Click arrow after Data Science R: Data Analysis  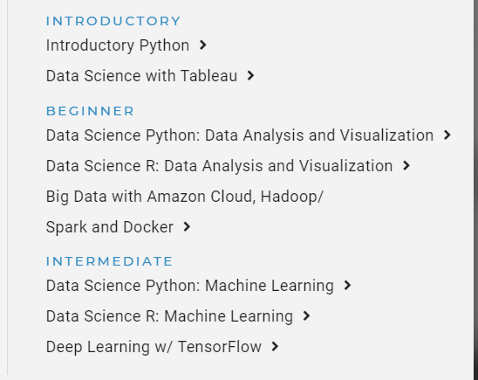tap(406, 166)
